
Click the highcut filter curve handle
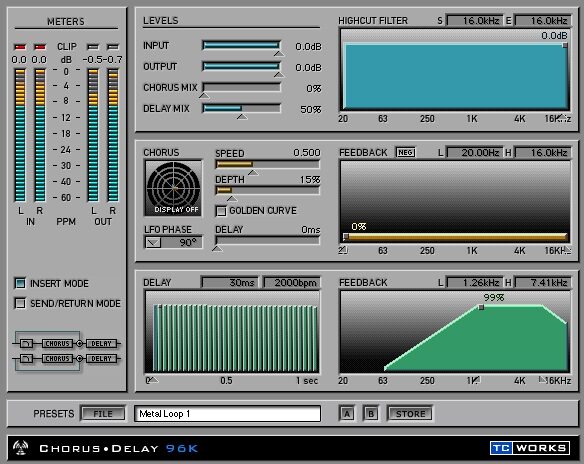coord(565,45)
